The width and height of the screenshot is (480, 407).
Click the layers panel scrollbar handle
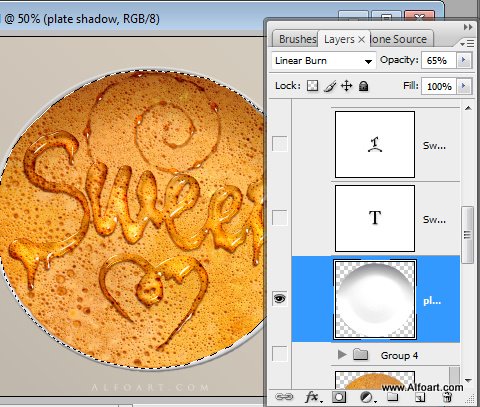click(468, 235)
